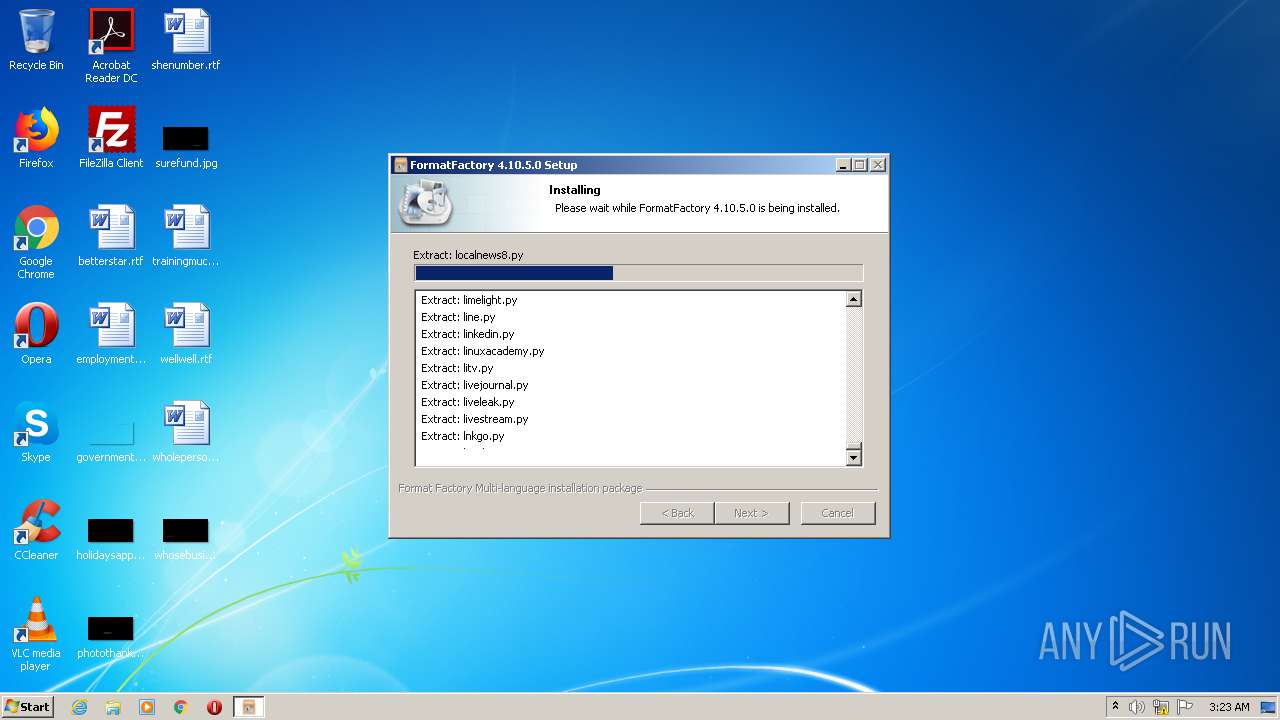1280x720 pixels.
Task: Launch the Opera desktop shortcut
Action: coord(36,334)
